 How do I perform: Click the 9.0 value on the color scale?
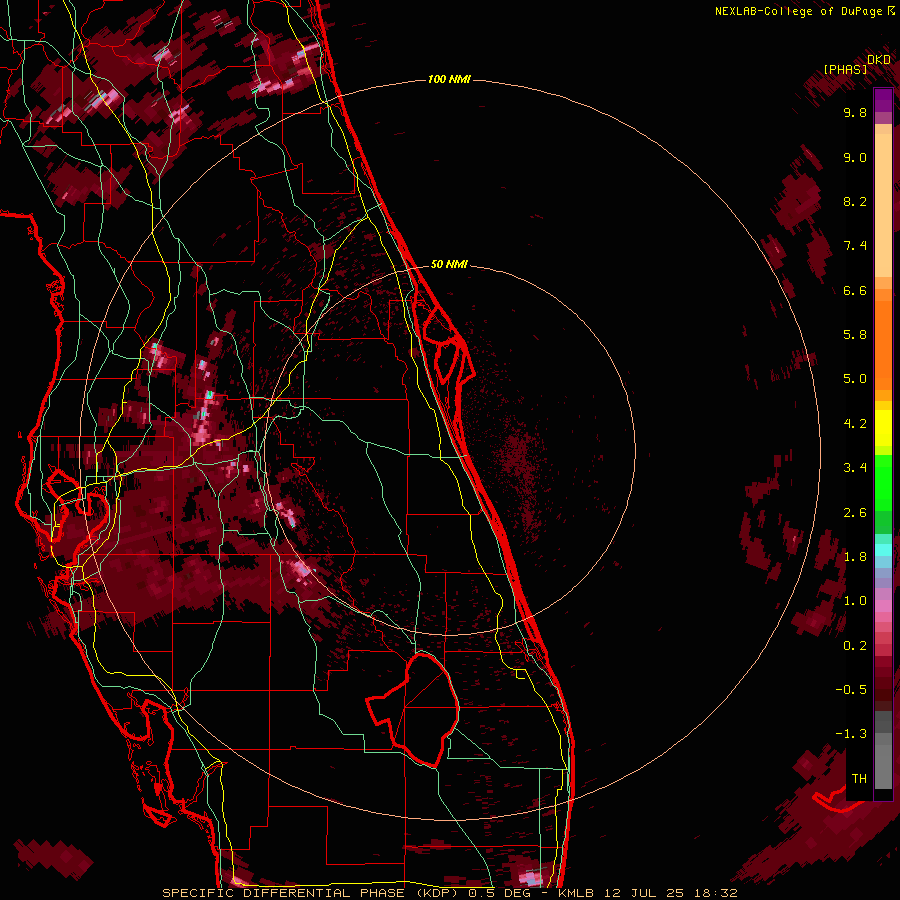click(855, 157)
